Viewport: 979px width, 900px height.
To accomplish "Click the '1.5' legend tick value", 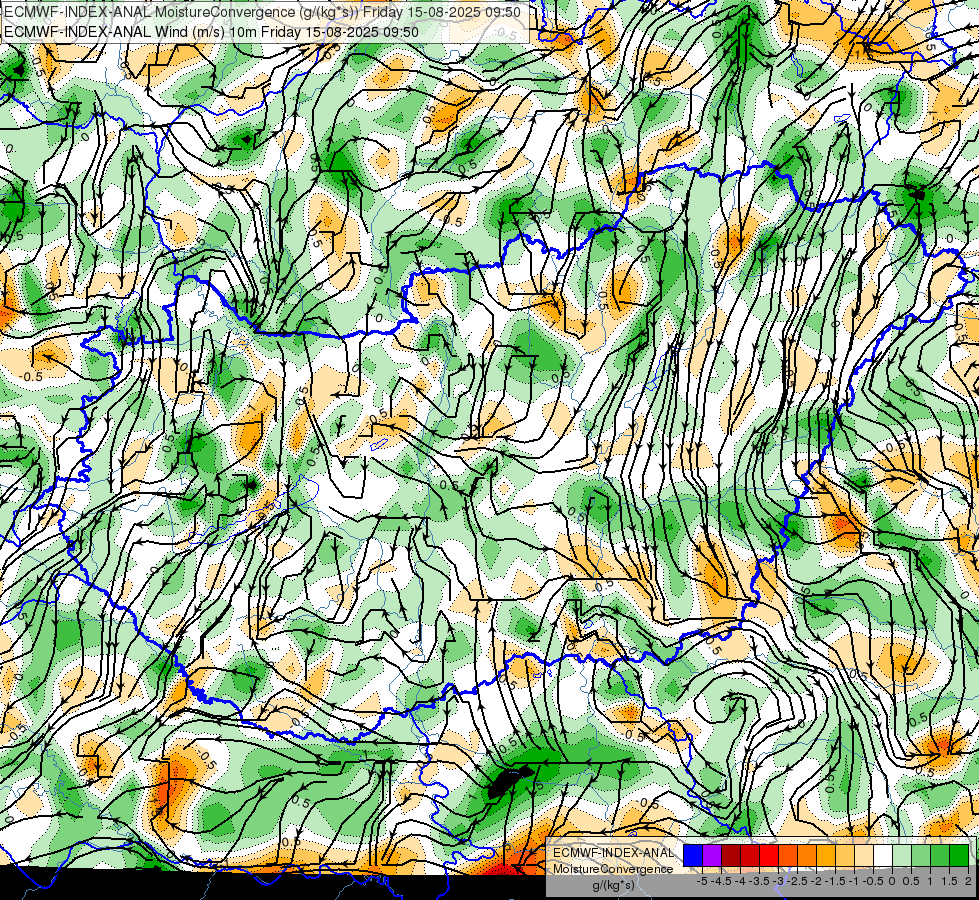I will point(949,881).
